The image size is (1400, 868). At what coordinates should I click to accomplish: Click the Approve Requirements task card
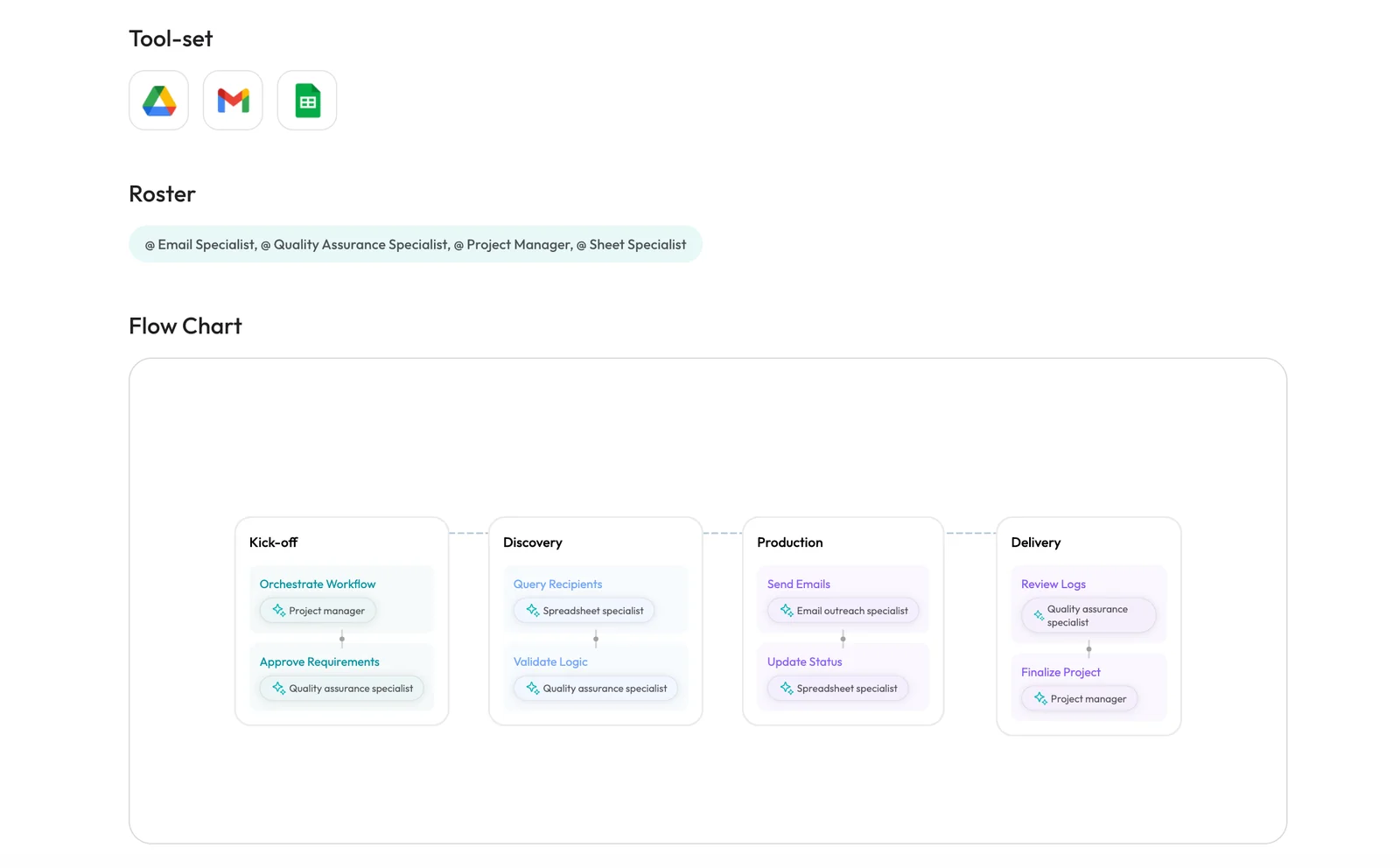coord(318,661)
